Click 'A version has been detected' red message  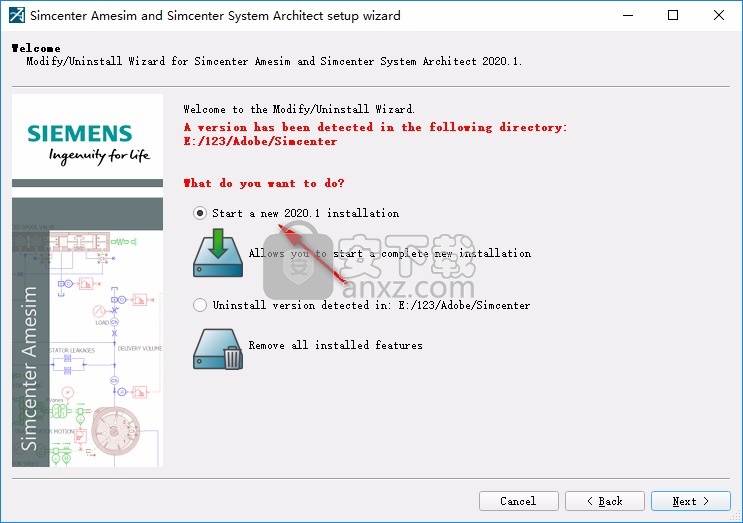pos(375,127)
